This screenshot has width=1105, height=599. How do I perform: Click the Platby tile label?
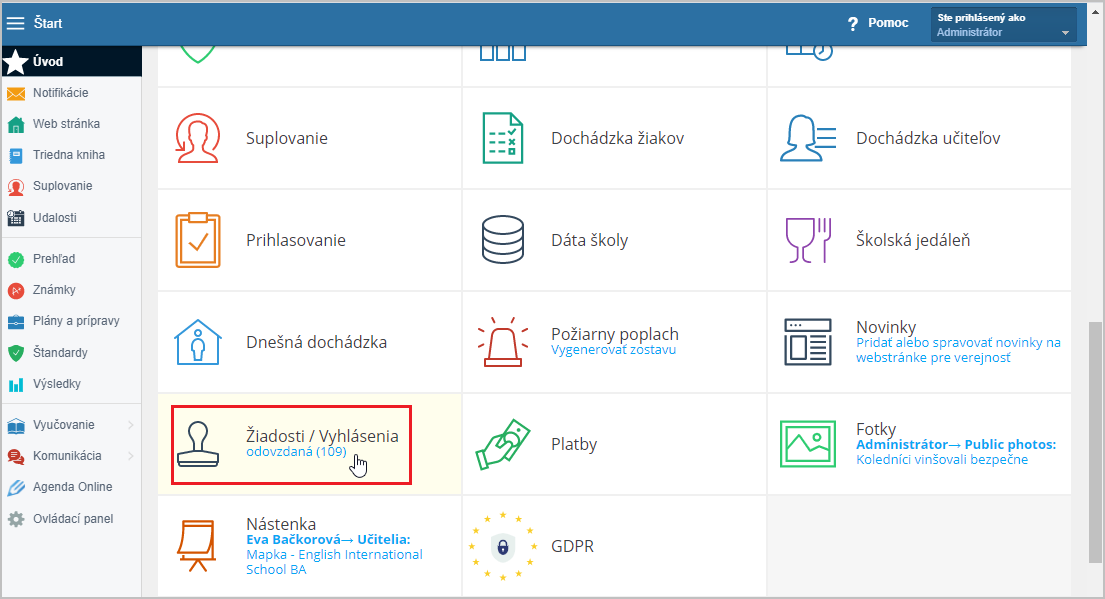(x=574, y=445)
